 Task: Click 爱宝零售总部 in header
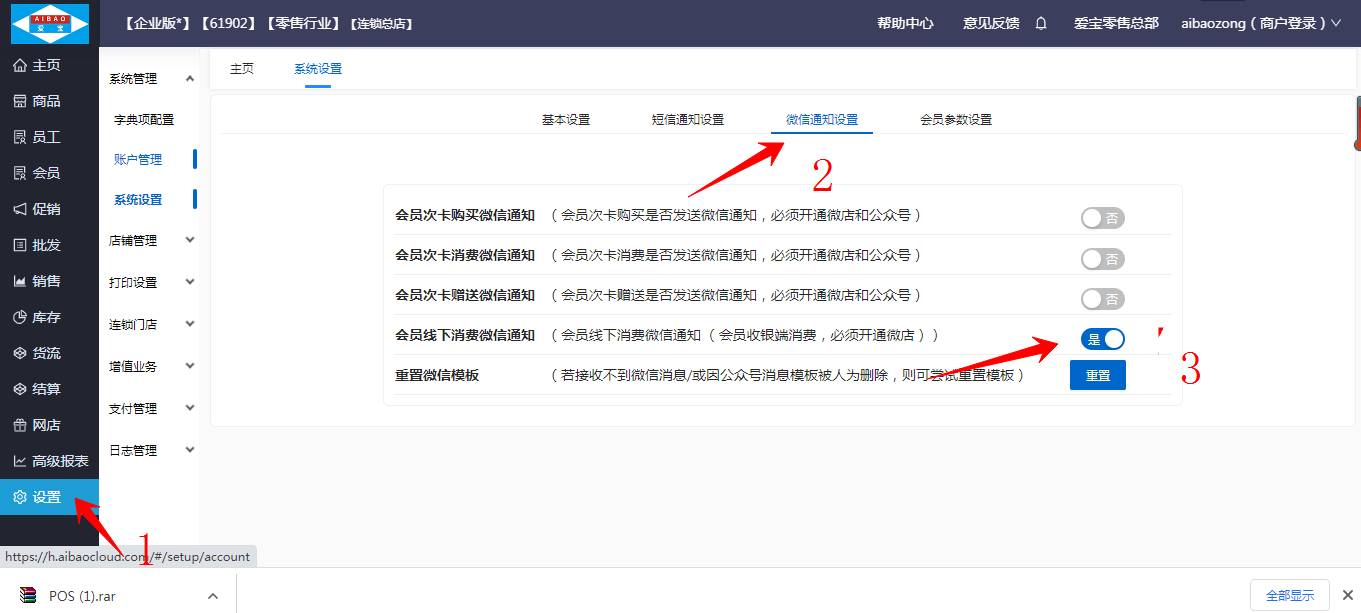(x=1116, y=23)
